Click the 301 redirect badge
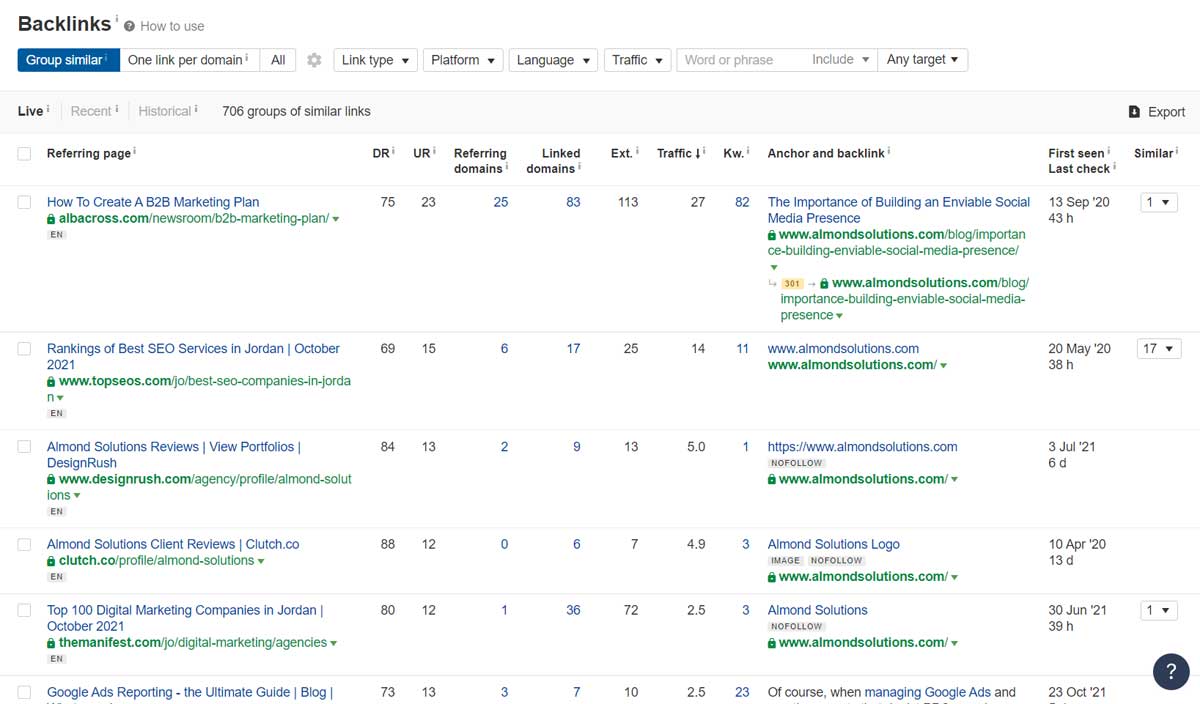1200x704 pixels. (x=792, y=284)
